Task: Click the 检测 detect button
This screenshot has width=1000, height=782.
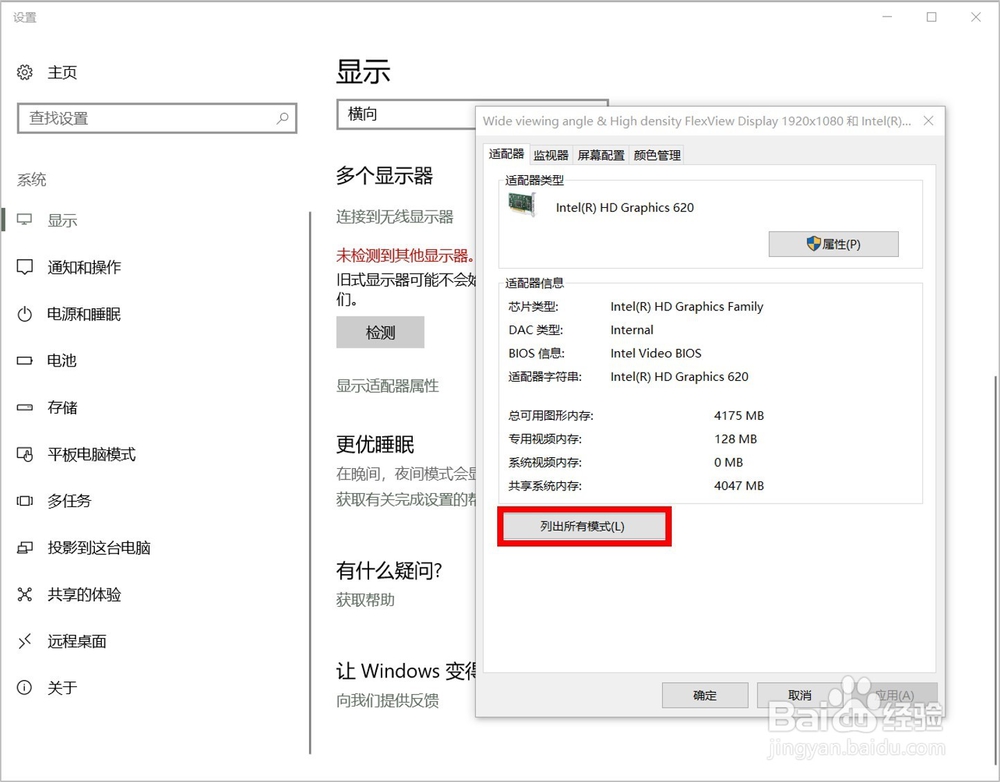Action: (380, 332)
